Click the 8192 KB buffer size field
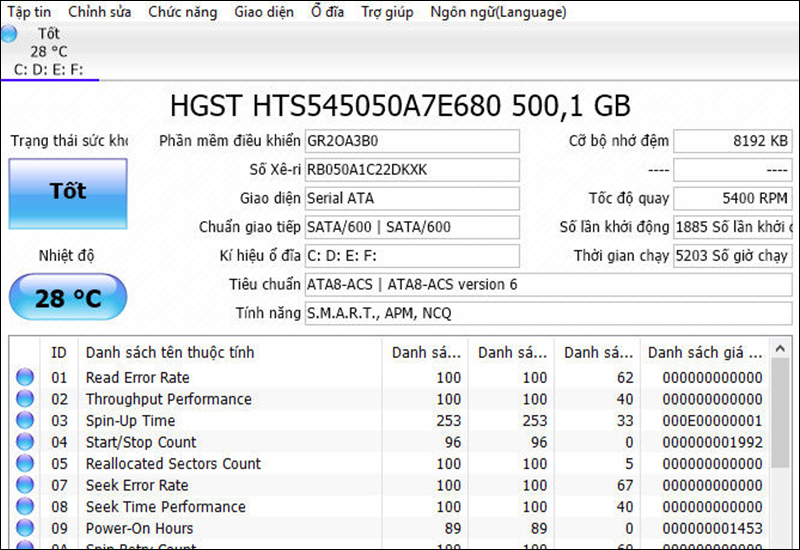800x550 pixels. click(x=733, y=141)
